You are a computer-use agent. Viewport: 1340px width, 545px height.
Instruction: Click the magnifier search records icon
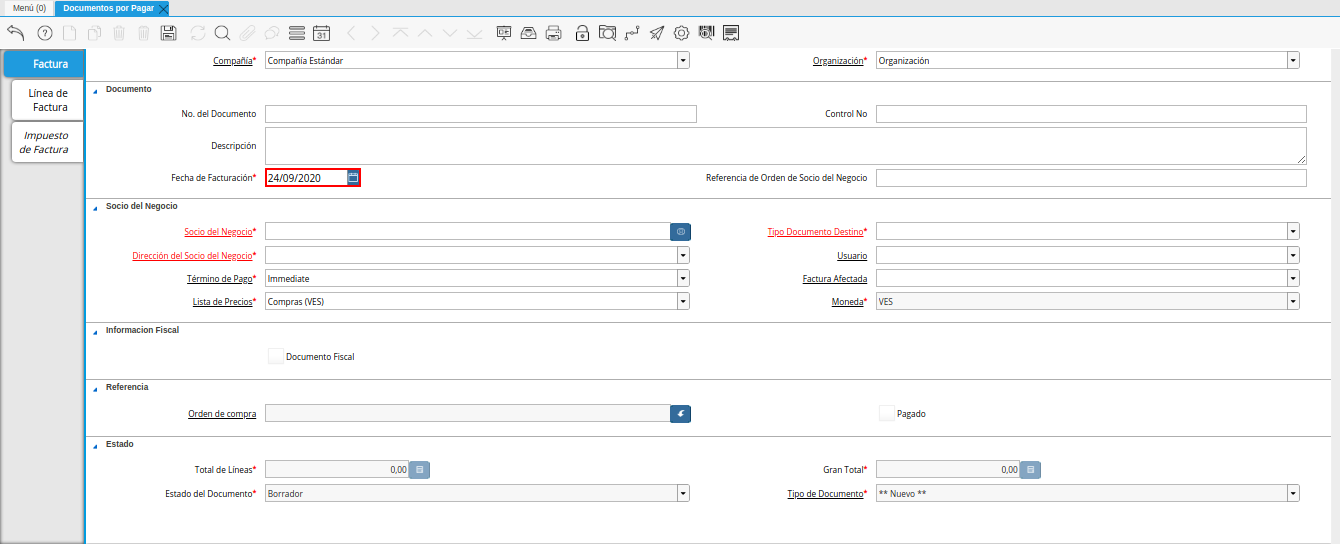222,33
